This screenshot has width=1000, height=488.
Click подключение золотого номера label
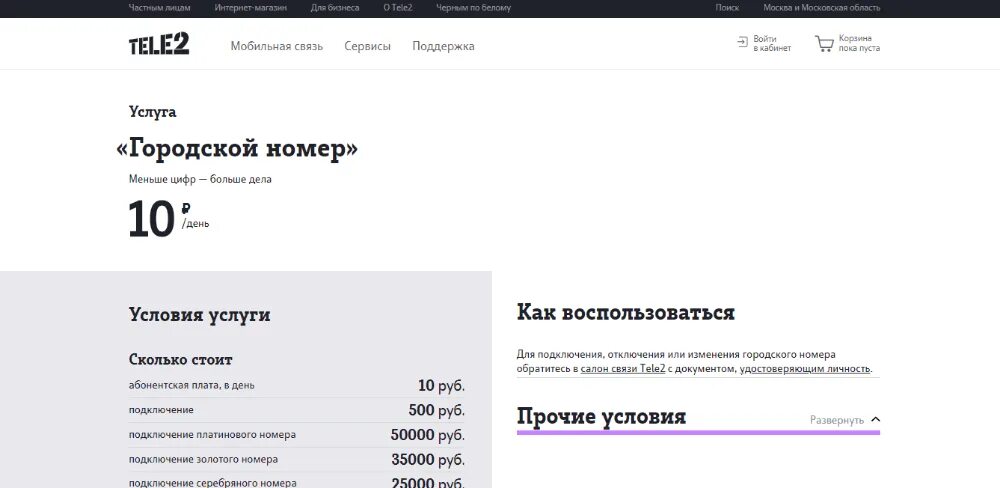(x=203, y=459)
